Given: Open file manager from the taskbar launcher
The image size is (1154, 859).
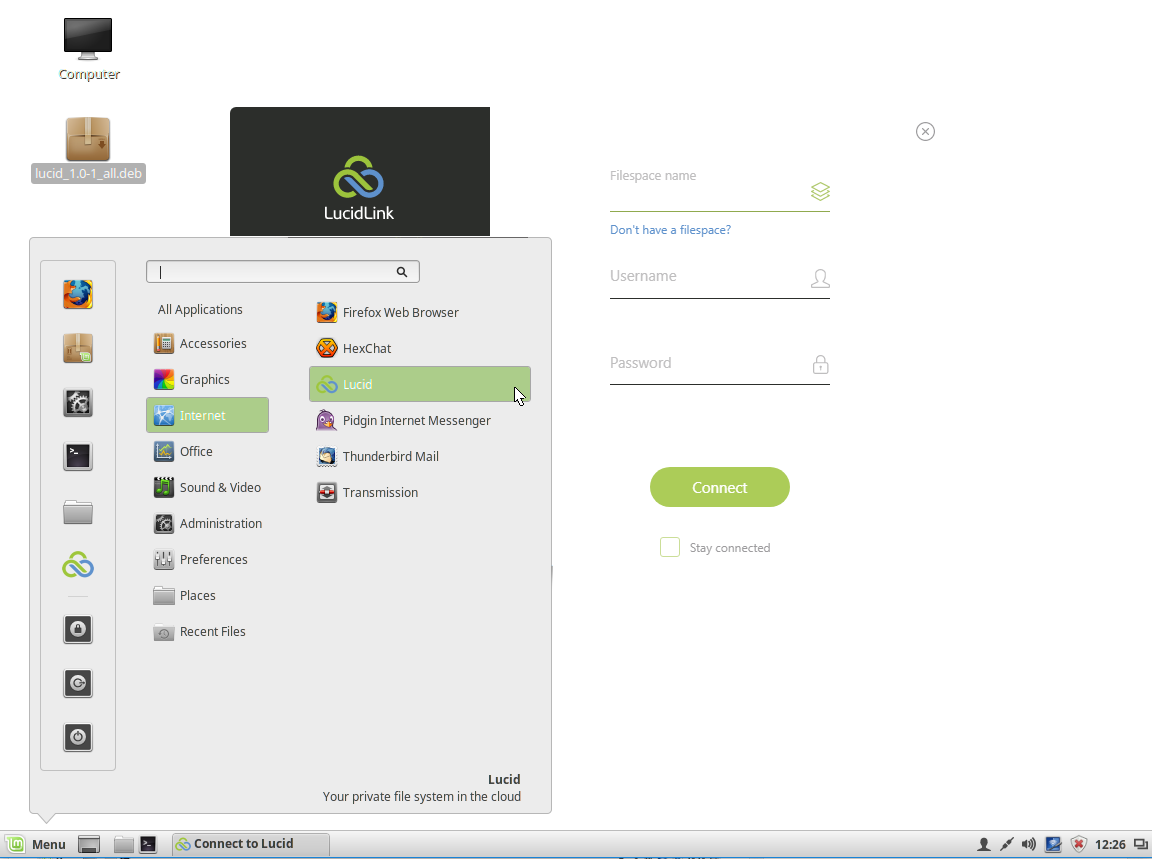Looking at the screenshot, I should (x=124, y=844).
